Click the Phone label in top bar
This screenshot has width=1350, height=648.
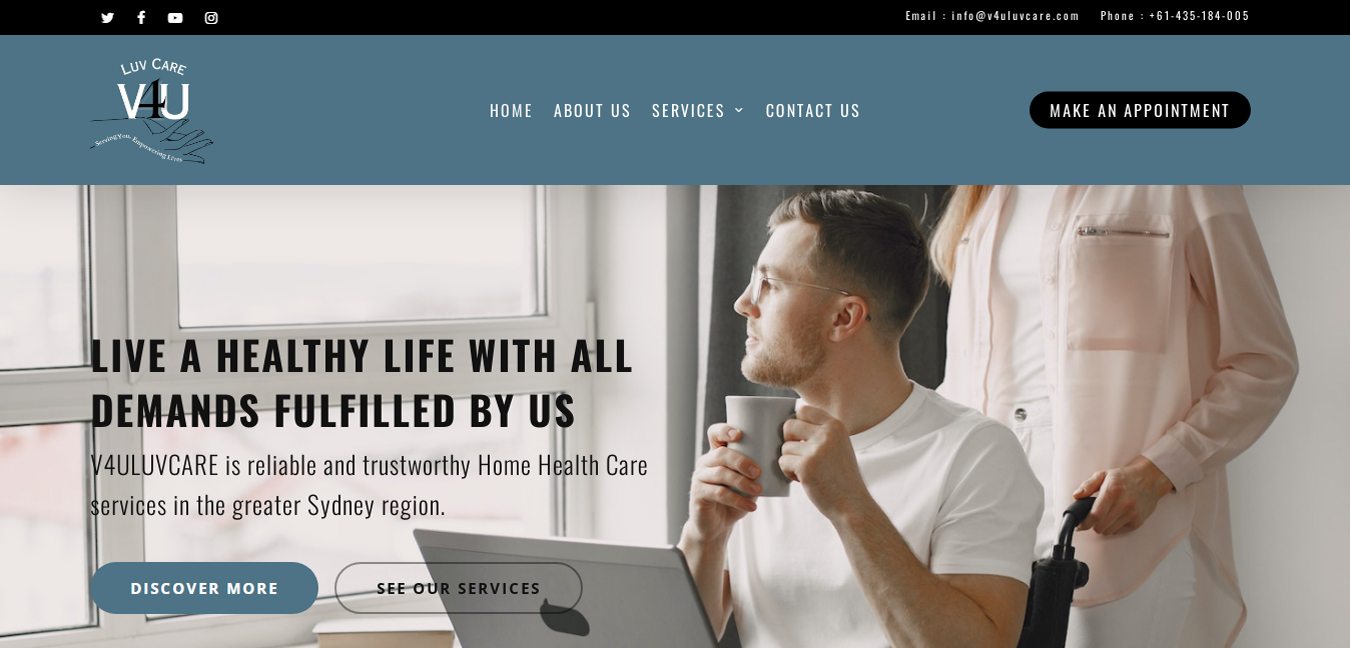pos(1117,16)
